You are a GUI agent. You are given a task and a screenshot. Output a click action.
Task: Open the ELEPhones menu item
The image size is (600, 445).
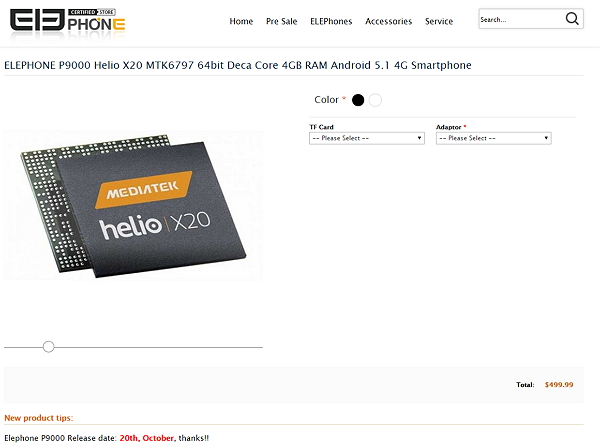tap(331, 21)
